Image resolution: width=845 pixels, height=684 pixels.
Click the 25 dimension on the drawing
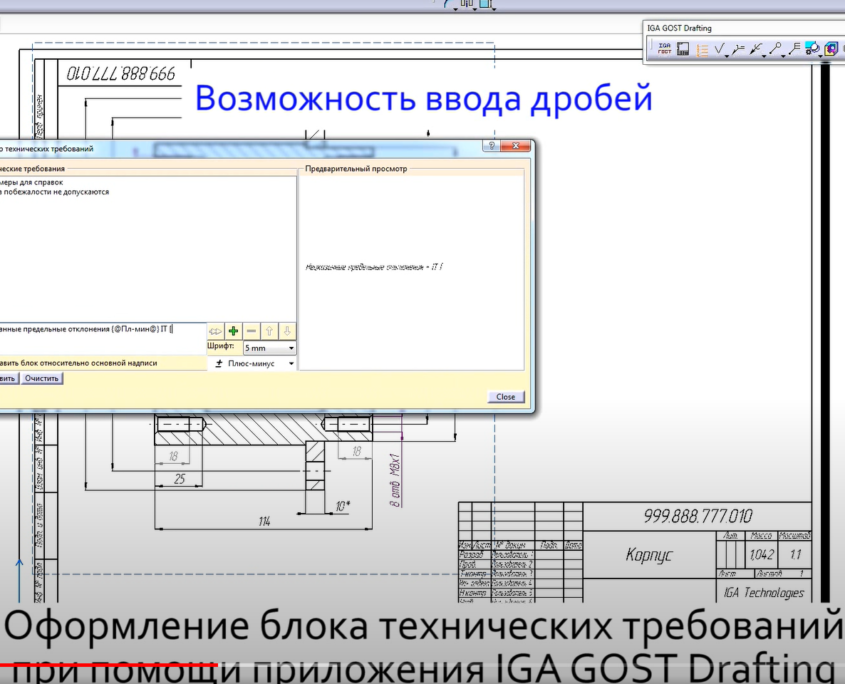(179, 478)
